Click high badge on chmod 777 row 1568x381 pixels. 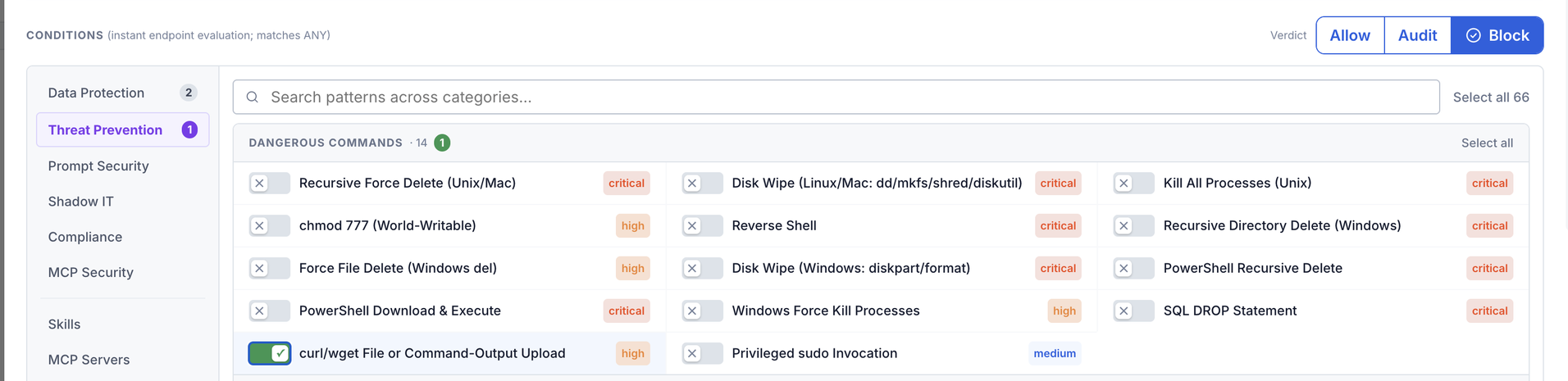(633, 226)
